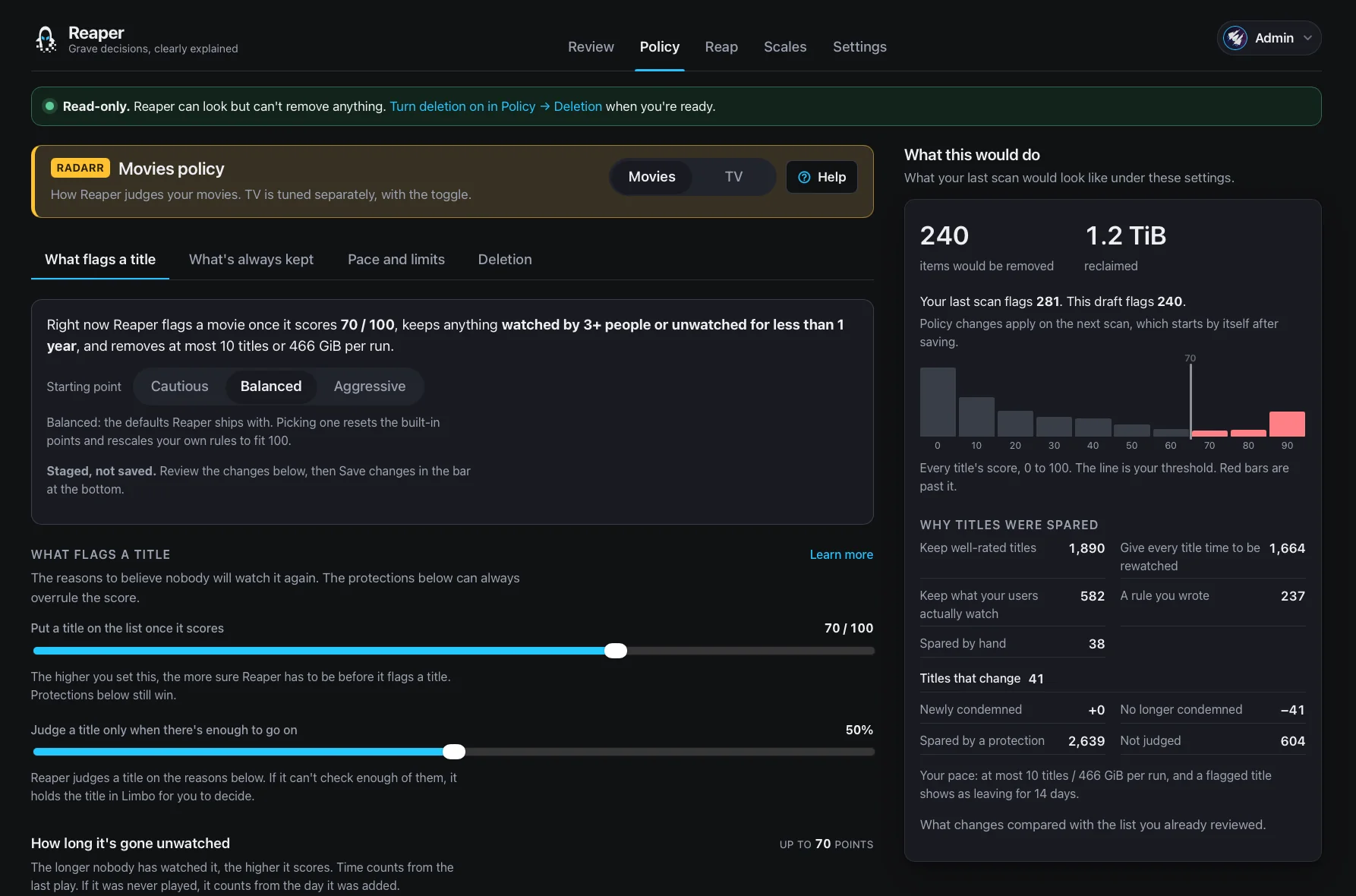The height and width of the screenshot is (896, 1356).
Task: Click How long it's gone unwatched heading
Action: 131,844
